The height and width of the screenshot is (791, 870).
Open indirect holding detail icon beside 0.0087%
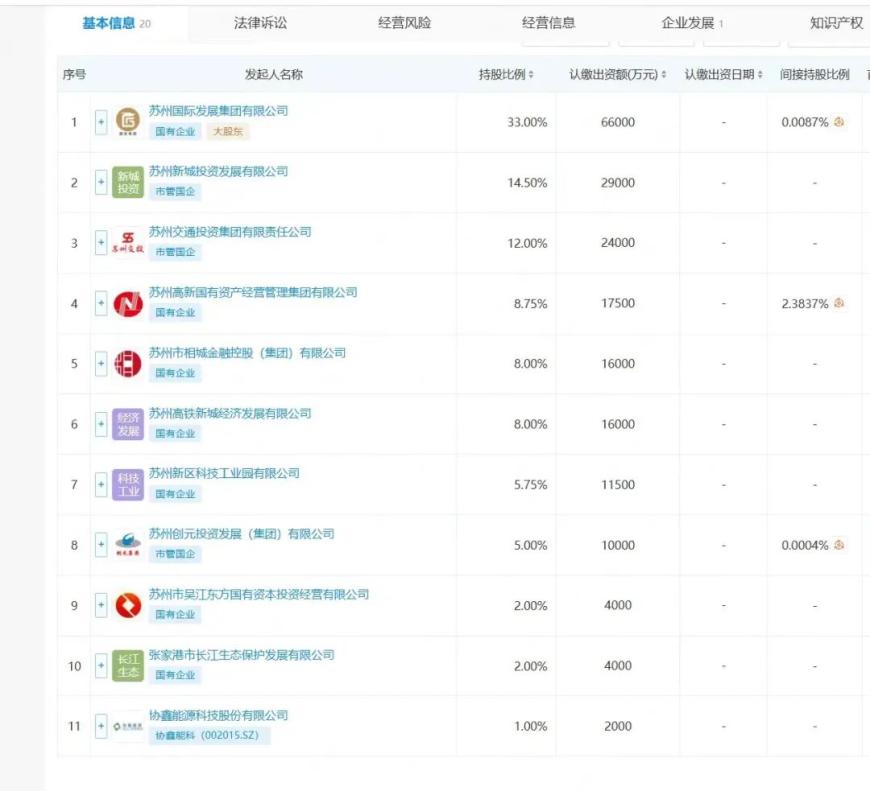(x=839, y=121)
